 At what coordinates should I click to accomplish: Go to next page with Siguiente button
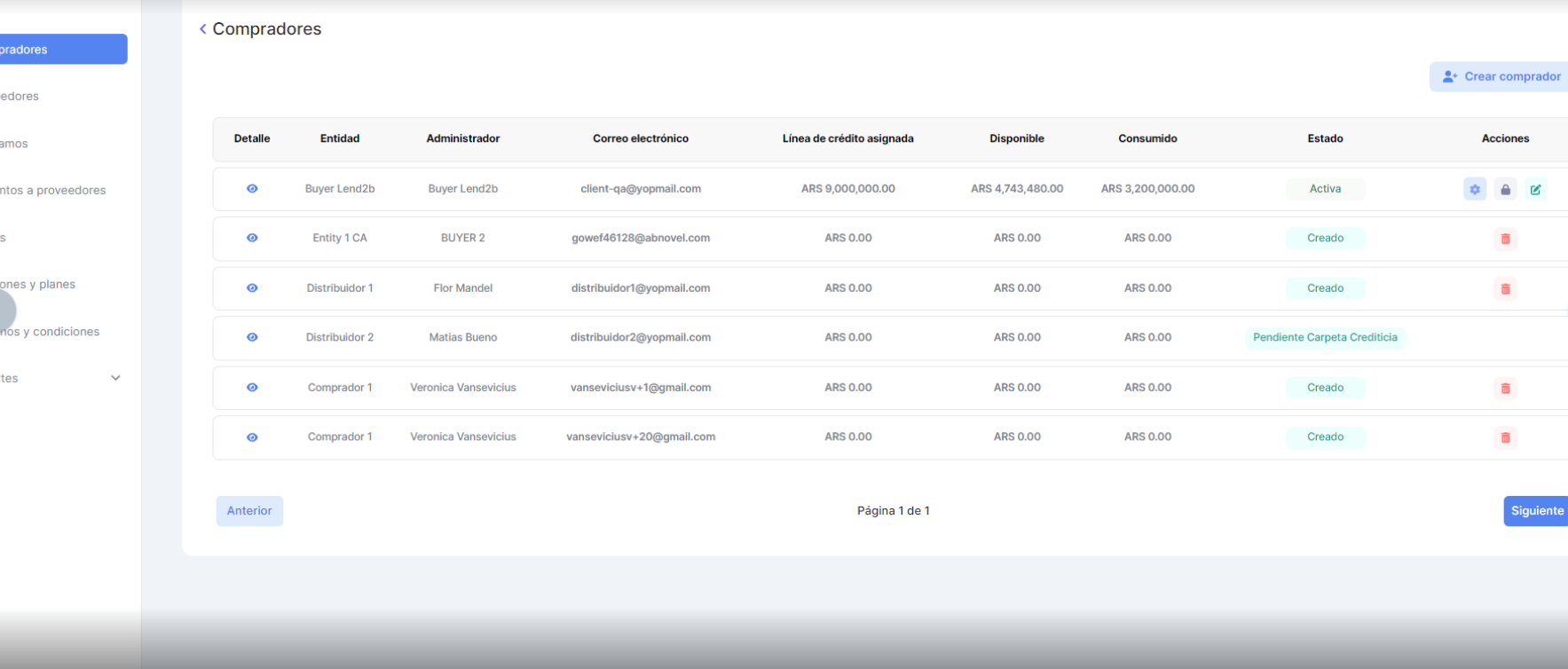(x=1536, y=511)
